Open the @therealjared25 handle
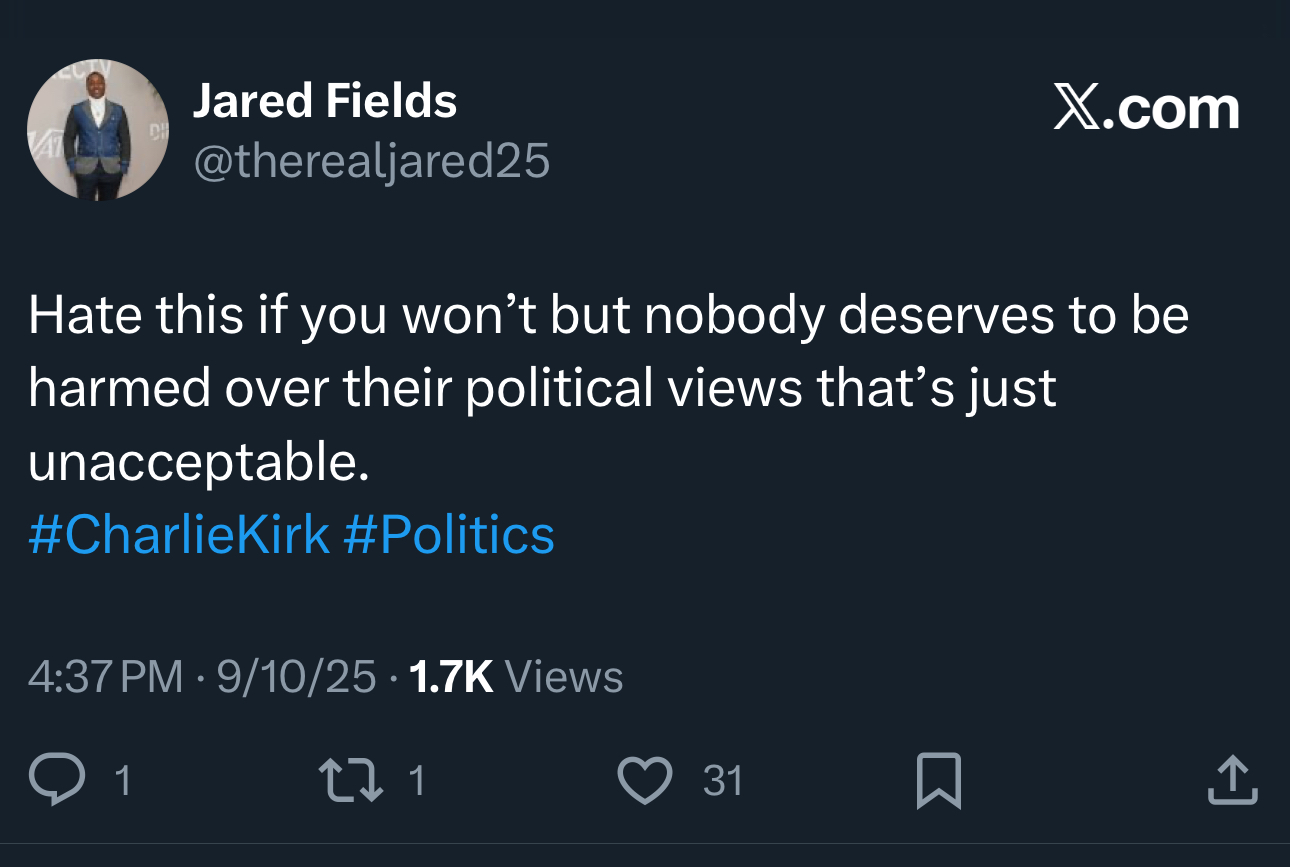1290x867 pixels. (x=371, y=161)
